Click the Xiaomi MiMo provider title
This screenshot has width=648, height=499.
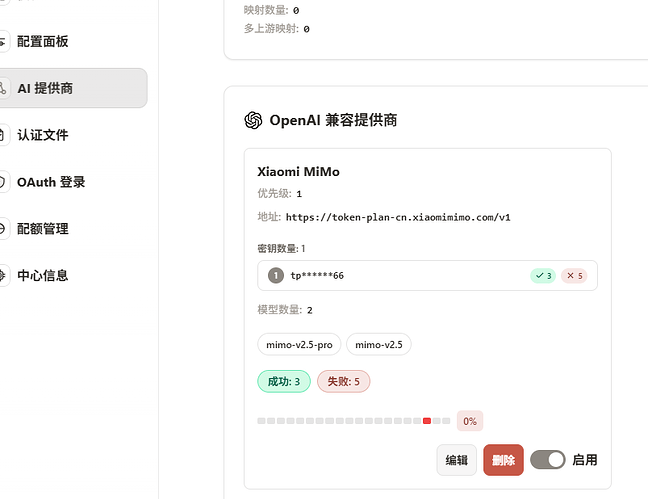(x=298, y=172)
